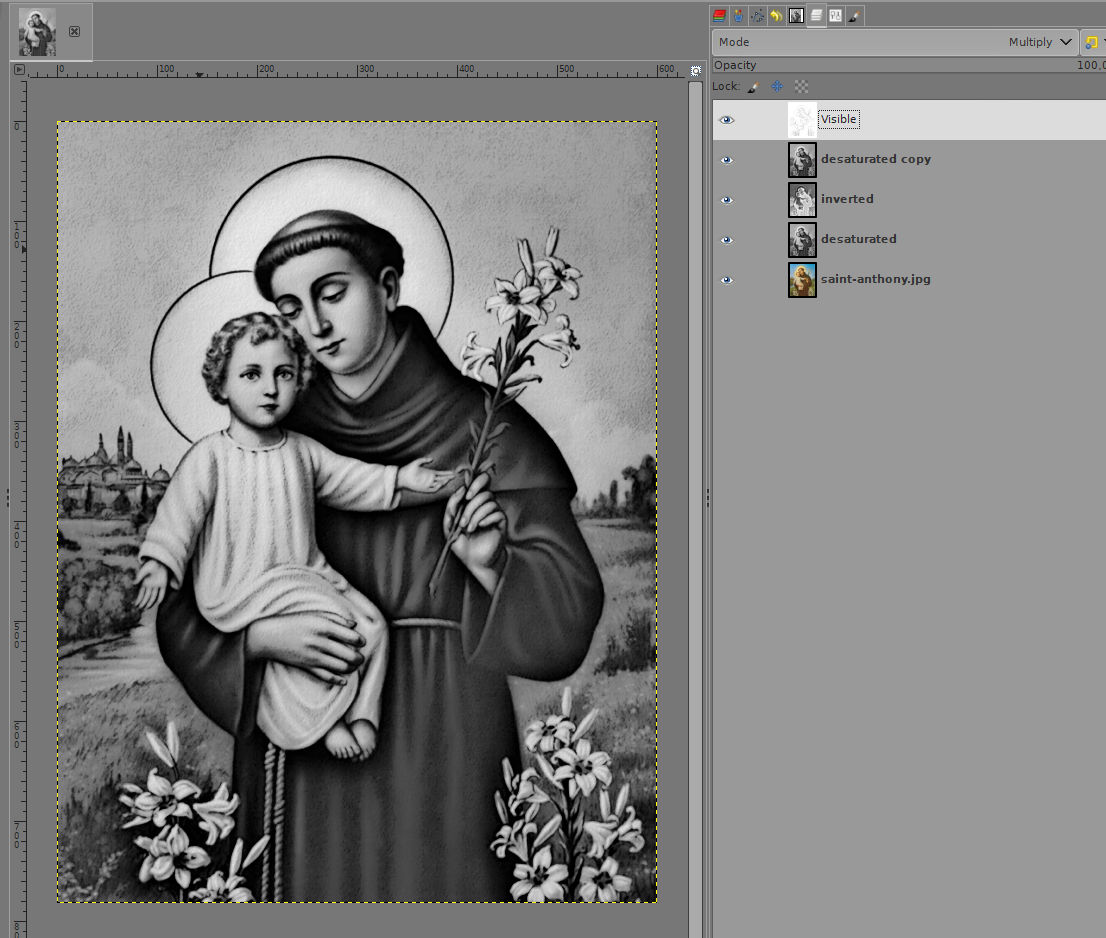Open the image preview tab in dock
Viewport: 1106px width, 938px height.
pos(796,15)
